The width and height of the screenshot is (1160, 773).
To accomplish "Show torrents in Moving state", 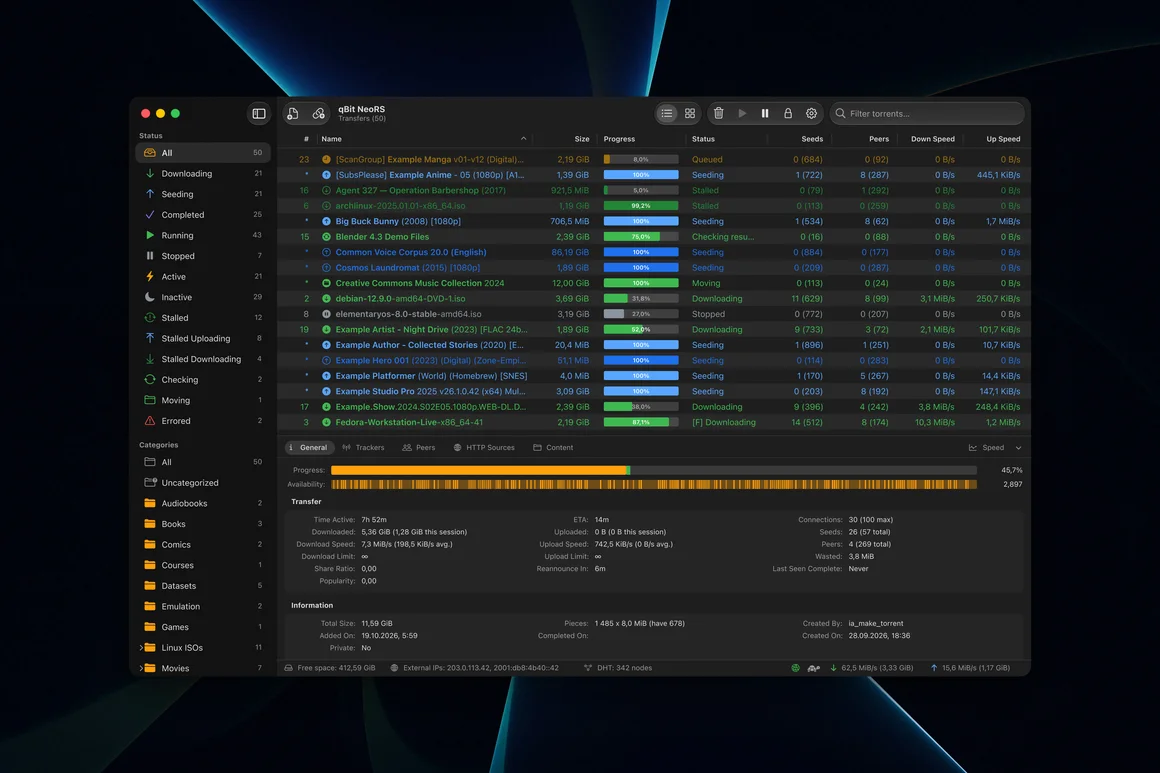I will click(203, 400).
